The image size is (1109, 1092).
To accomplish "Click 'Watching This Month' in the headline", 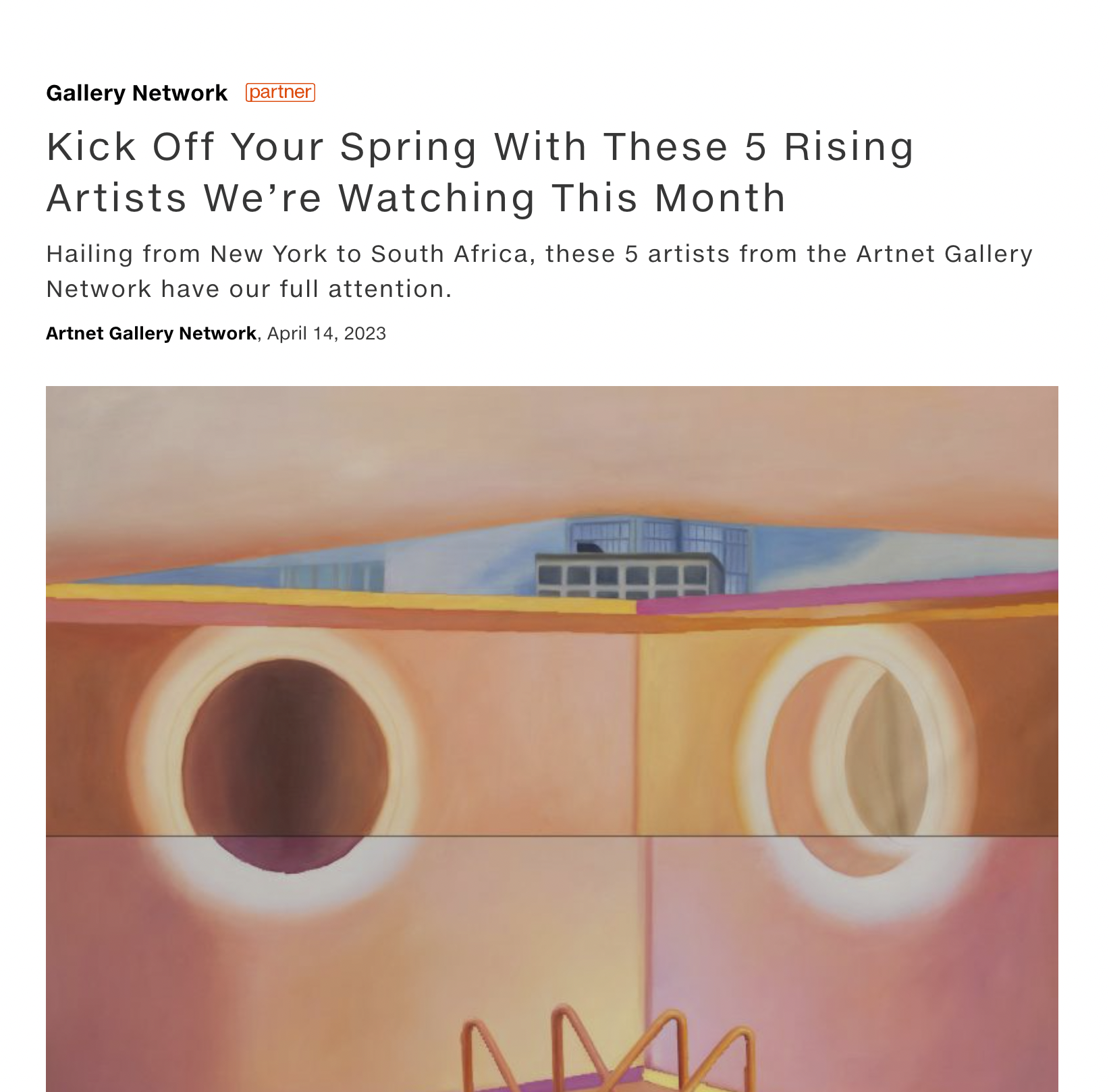I will pyautogui.click(x=562, y=198).
